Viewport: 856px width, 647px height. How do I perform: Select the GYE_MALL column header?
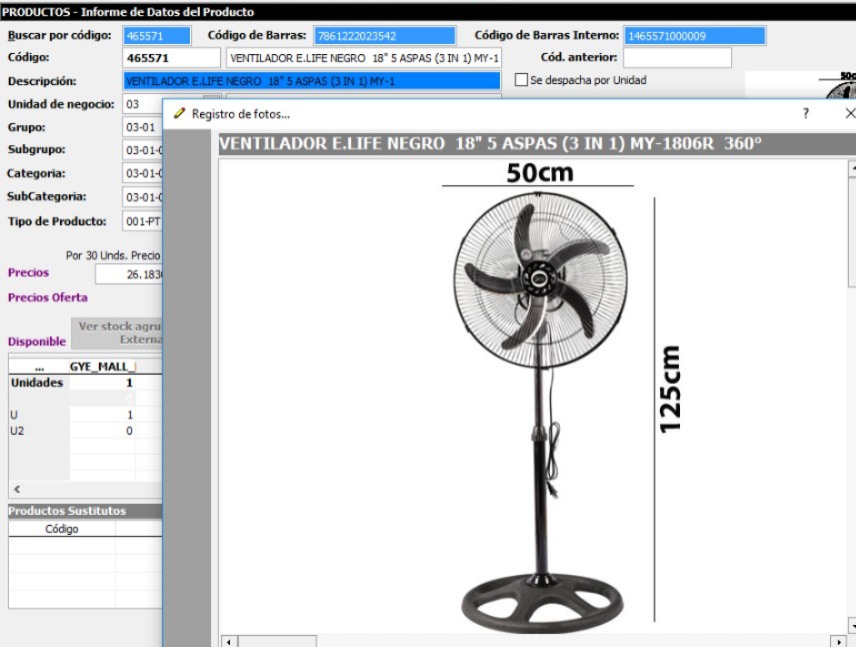pos(101,366)
